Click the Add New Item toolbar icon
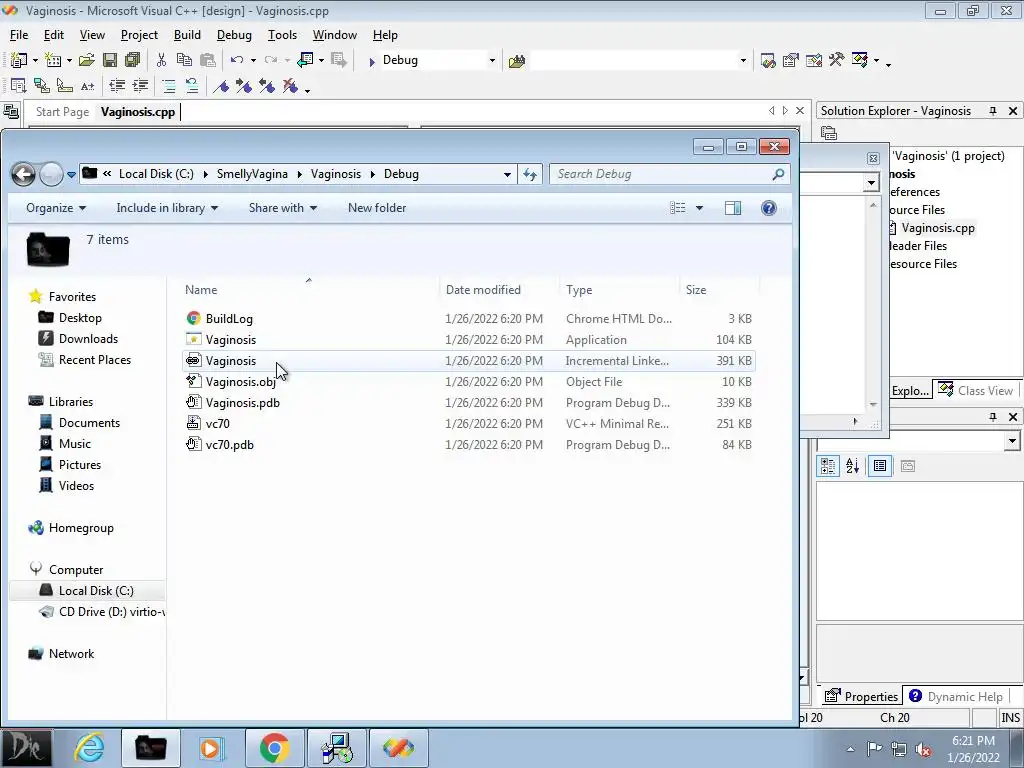 click(x=53, y=60)
